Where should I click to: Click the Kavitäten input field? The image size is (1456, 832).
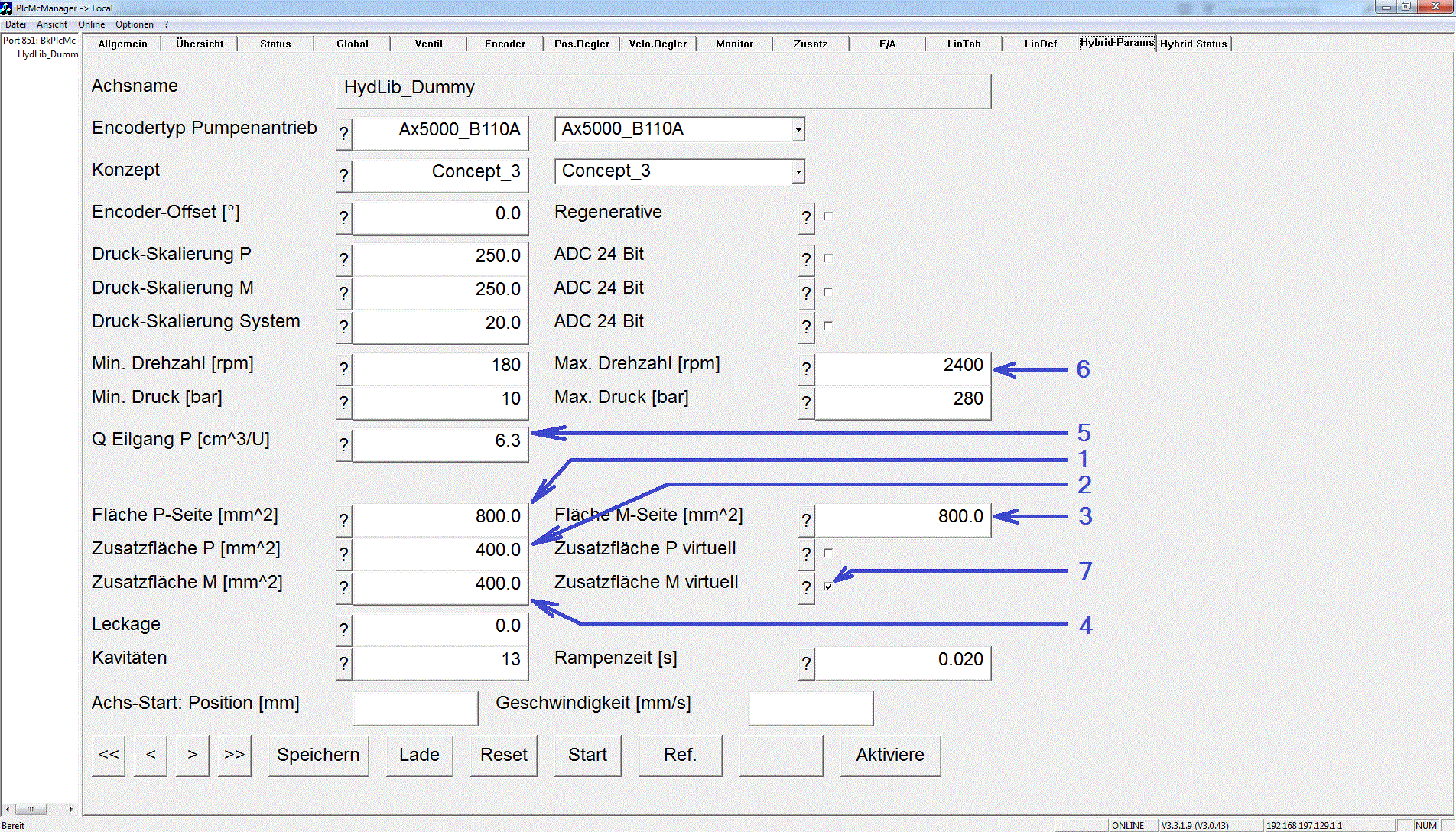(x=440, y=664)
